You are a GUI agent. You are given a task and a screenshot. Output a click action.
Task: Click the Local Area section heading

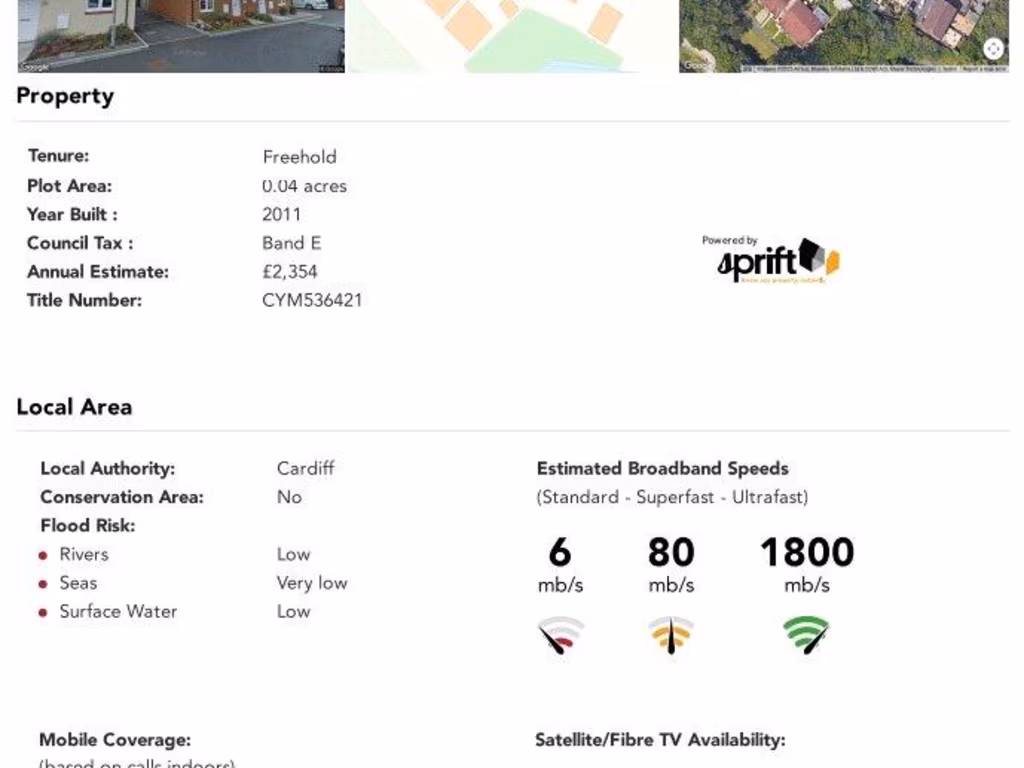pos(74,407)
